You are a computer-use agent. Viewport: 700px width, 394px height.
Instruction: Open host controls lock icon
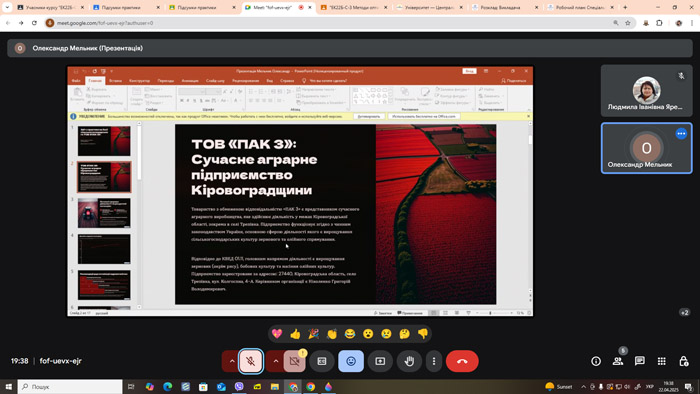683,361
